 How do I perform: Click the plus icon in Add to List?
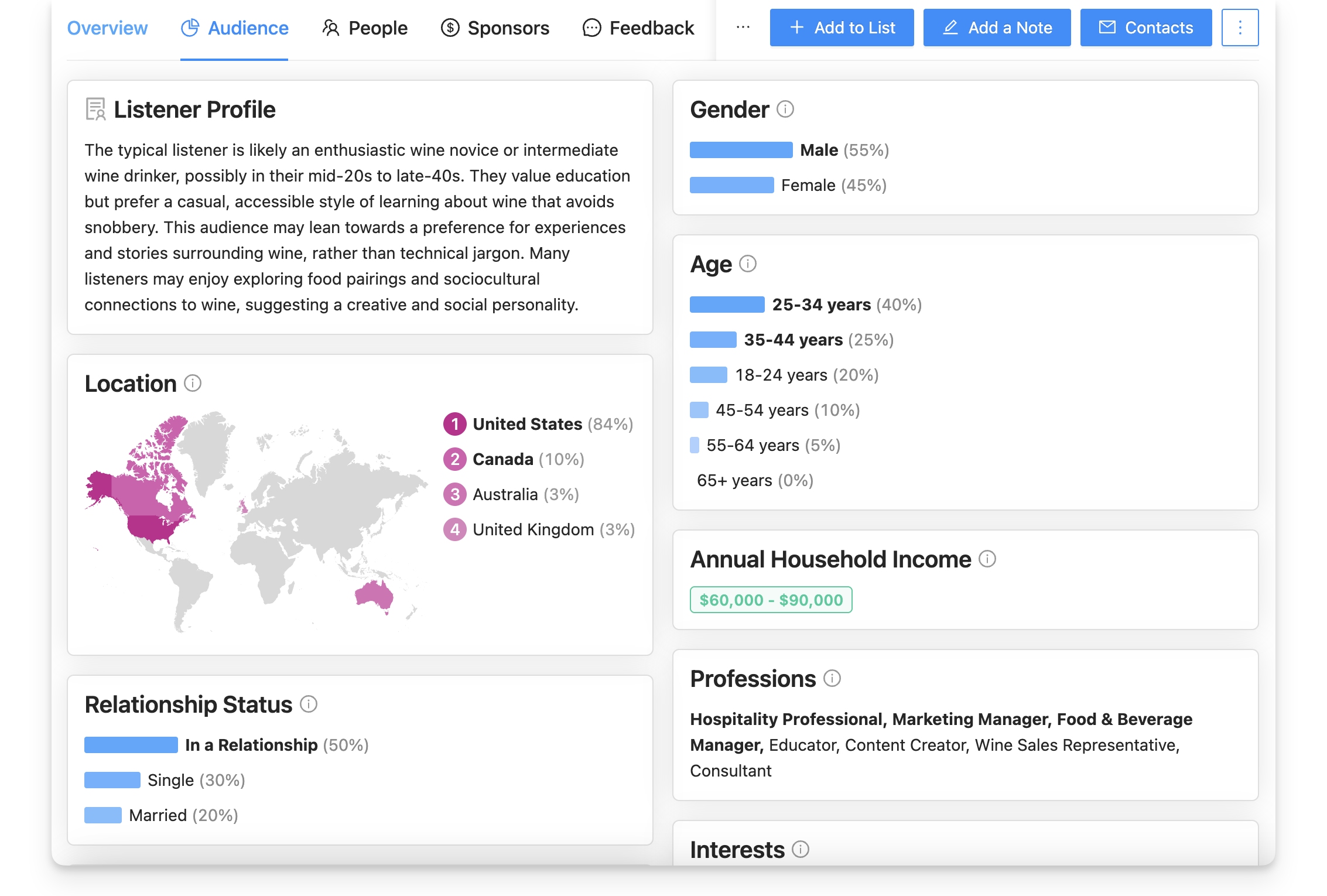796,27
